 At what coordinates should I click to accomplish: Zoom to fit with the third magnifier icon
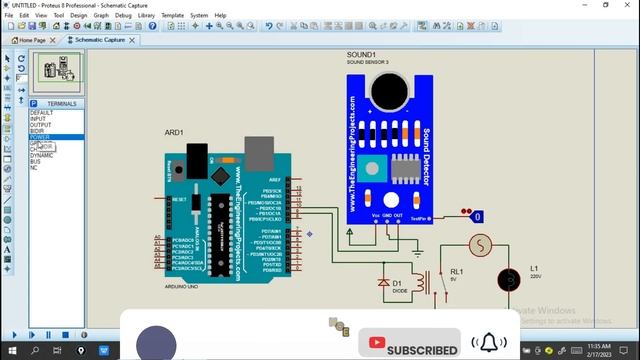click(240, 26)
